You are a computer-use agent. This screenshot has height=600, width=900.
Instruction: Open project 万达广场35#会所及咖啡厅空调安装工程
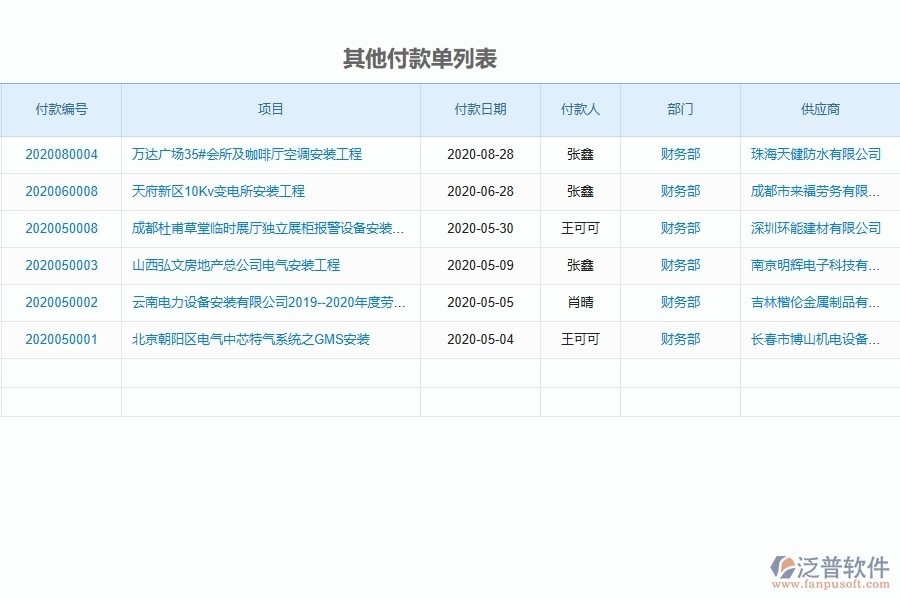(246, 153)
